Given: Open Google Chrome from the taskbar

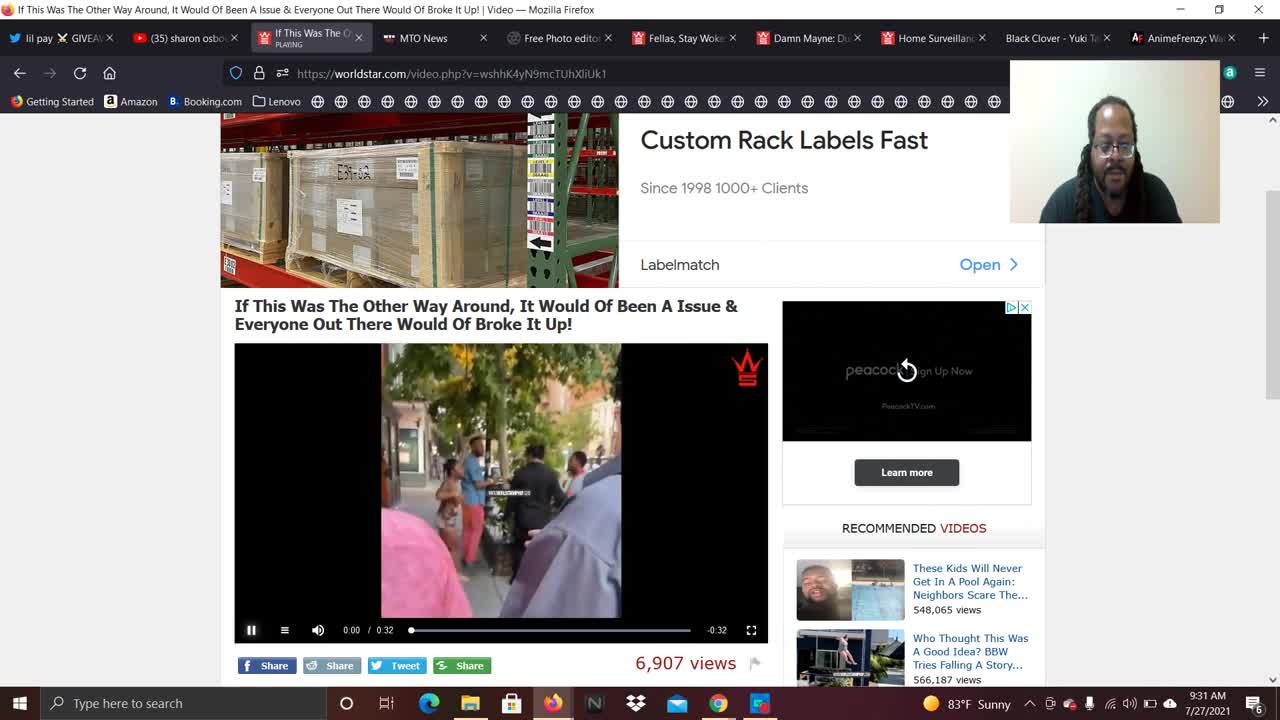Looking at the screenshot, I should 718,703.
